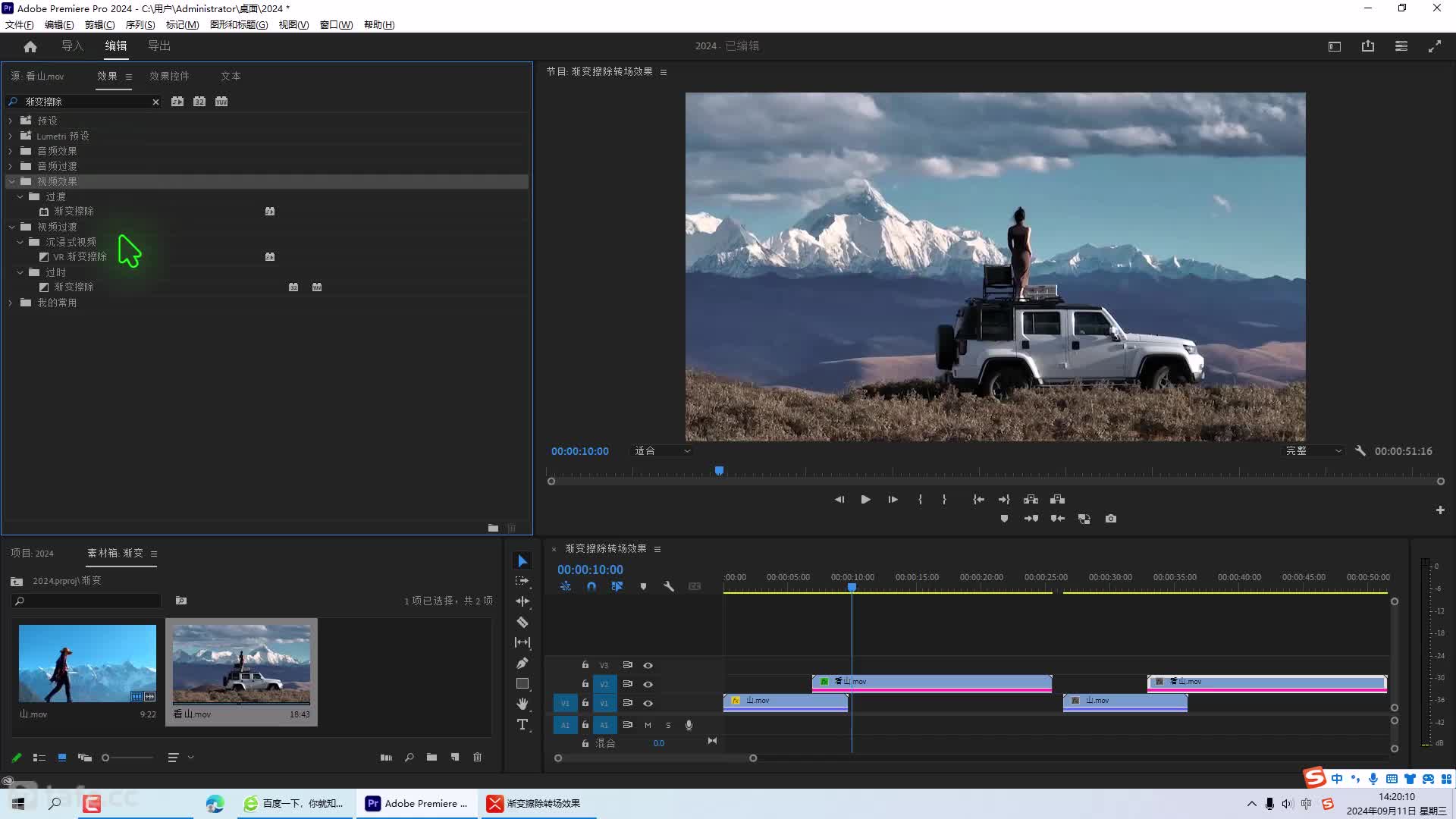Screen dimensions: 1456x819
Task: Select the Track Select Forward tool
Action: [x=522, y=581]
